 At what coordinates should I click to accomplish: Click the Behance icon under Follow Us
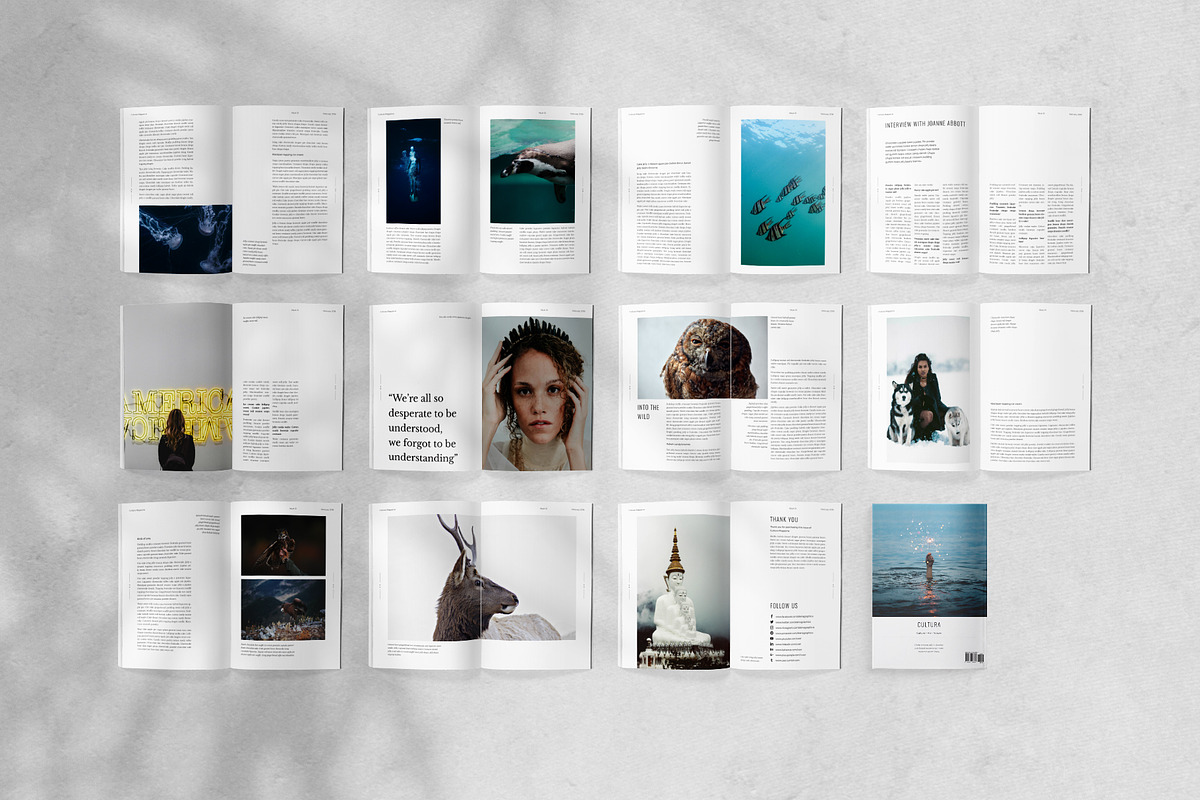coord(772,650)
